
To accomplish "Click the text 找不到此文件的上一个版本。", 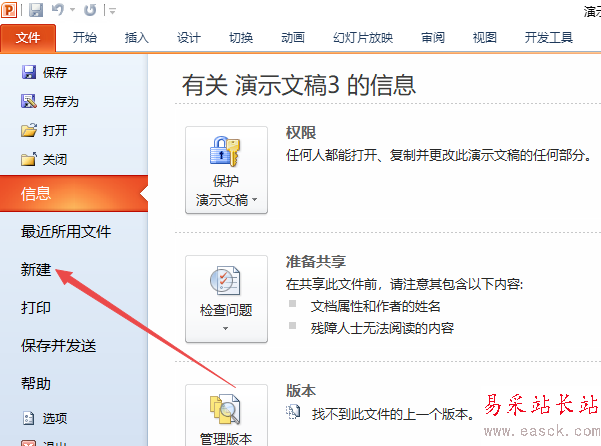I will point(394,414).
